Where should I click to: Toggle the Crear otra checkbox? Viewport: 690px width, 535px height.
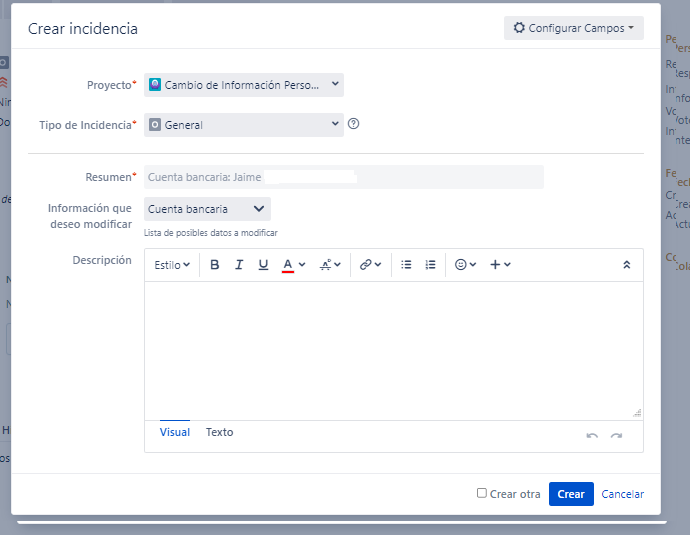click(482, 493)
